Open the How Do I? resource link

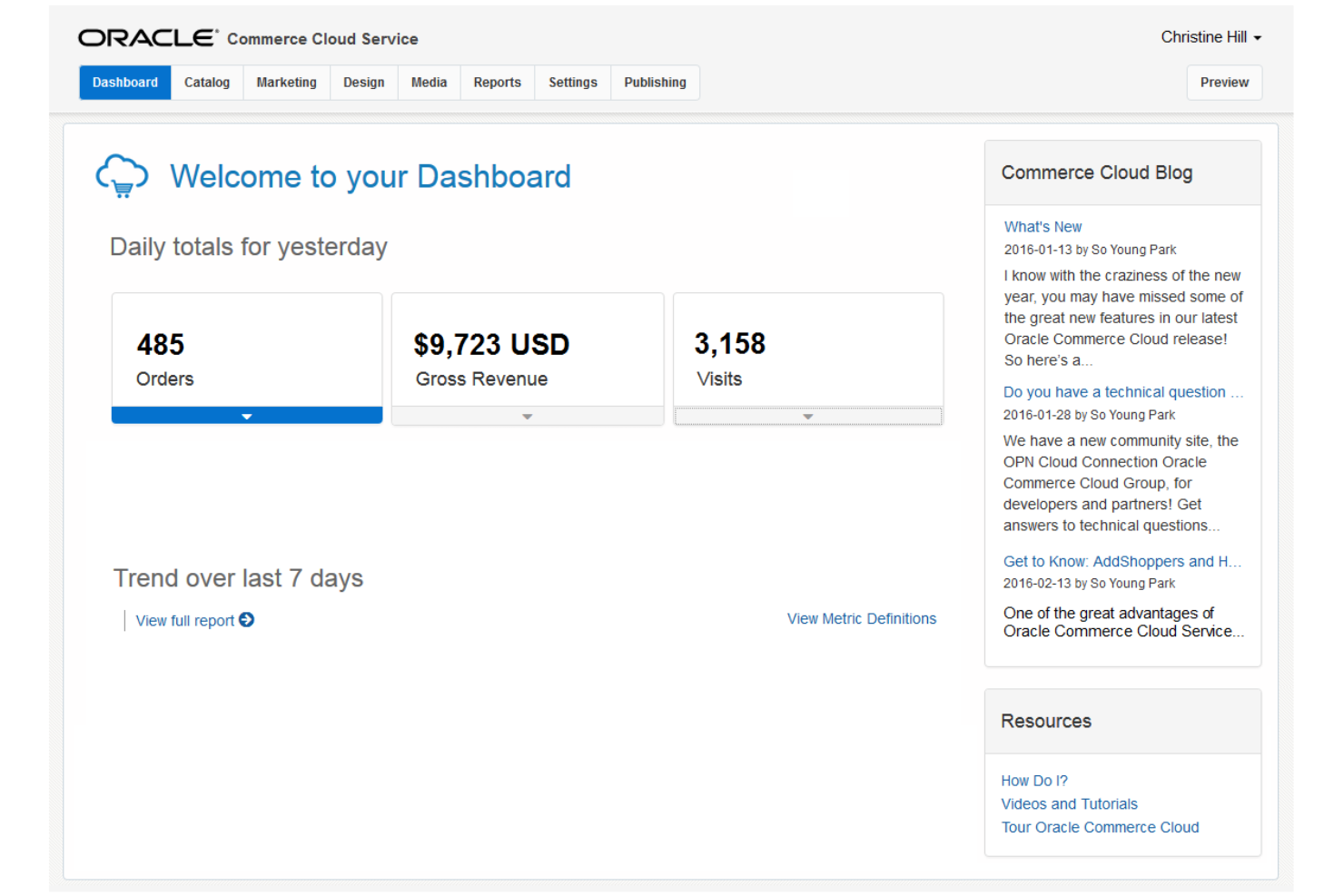[x=1034, y=781]
